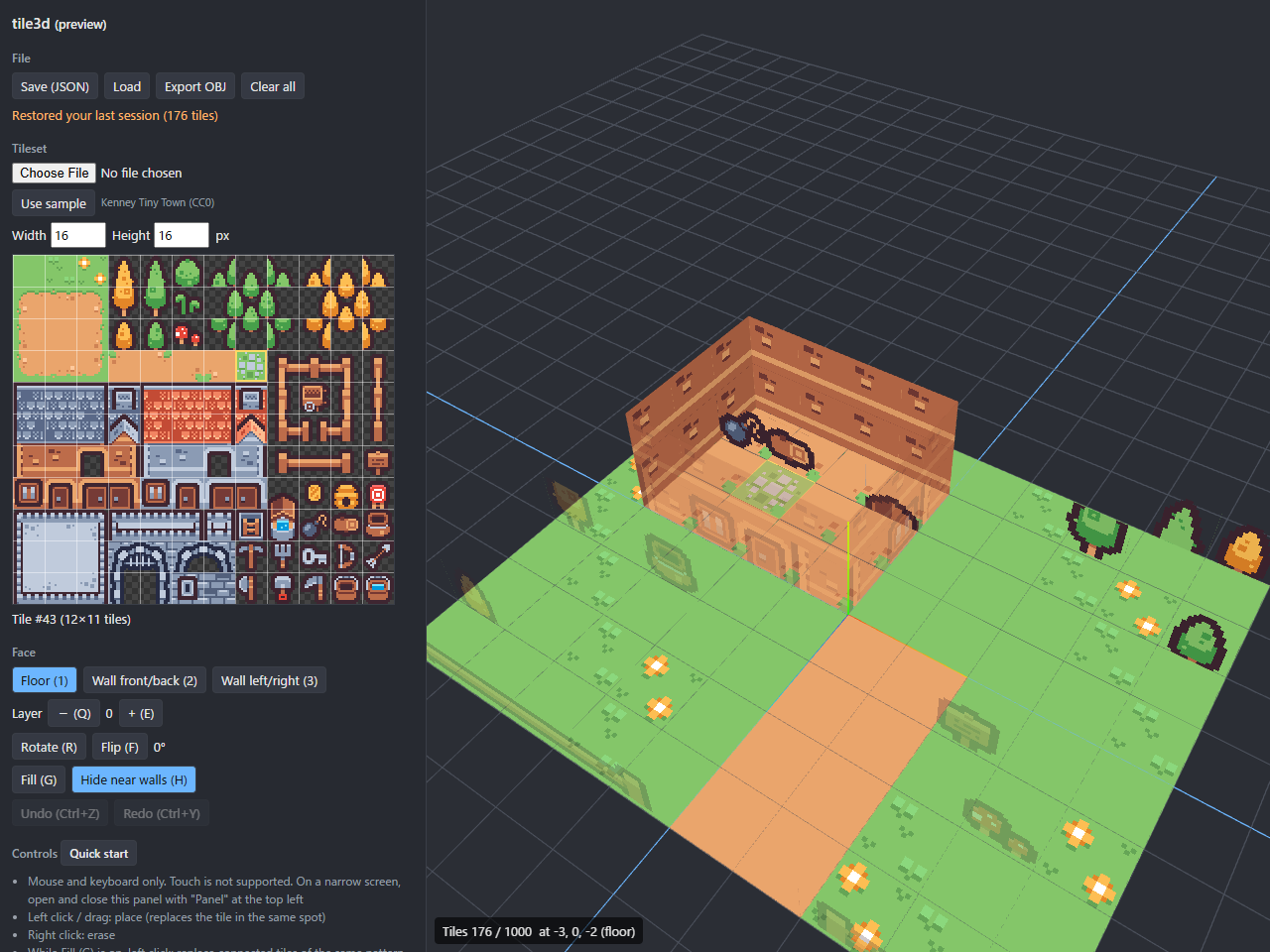Pick the wheelbarrow tile inside the fence
Screen dimensions: 1270x952
(x=315, y=399)
